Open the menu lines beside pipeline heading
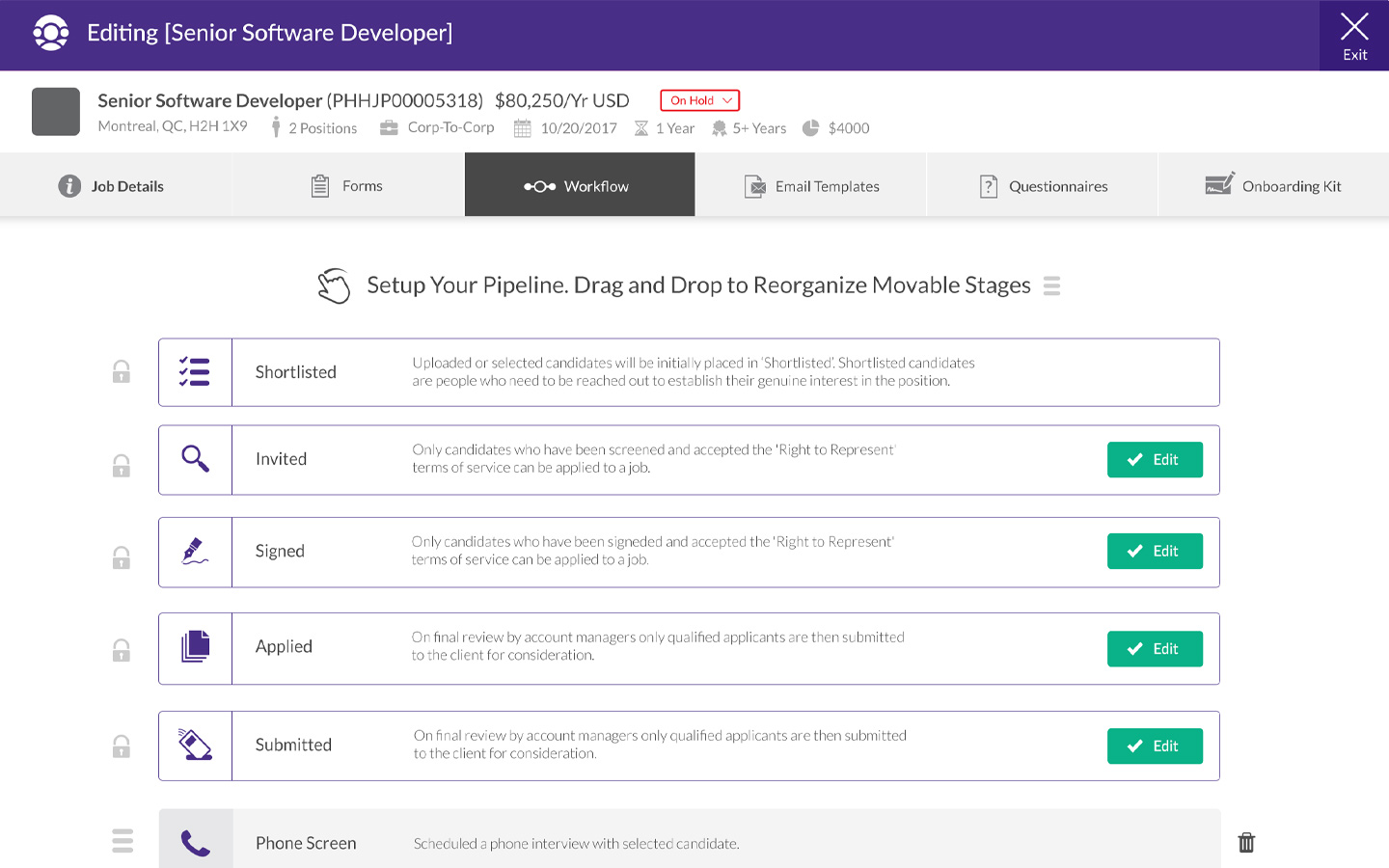Screen dimensions: 1389x868 (1051, 286)
